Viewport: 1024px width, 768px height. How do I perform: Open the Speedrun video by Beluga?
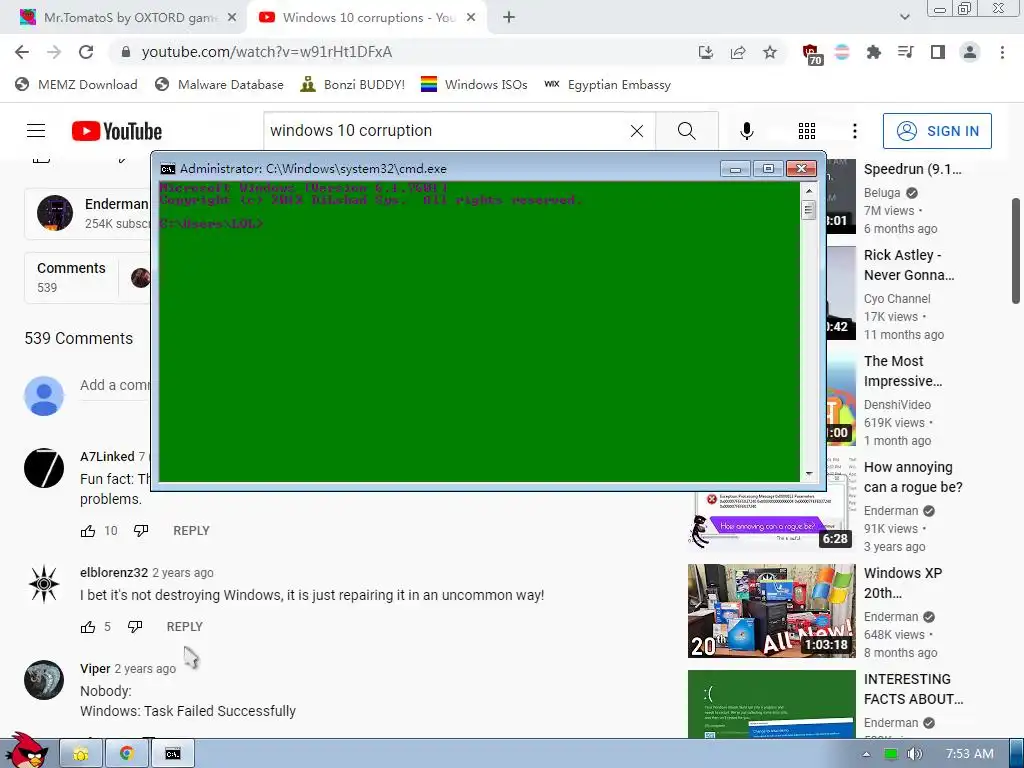(x=912, y=169)
